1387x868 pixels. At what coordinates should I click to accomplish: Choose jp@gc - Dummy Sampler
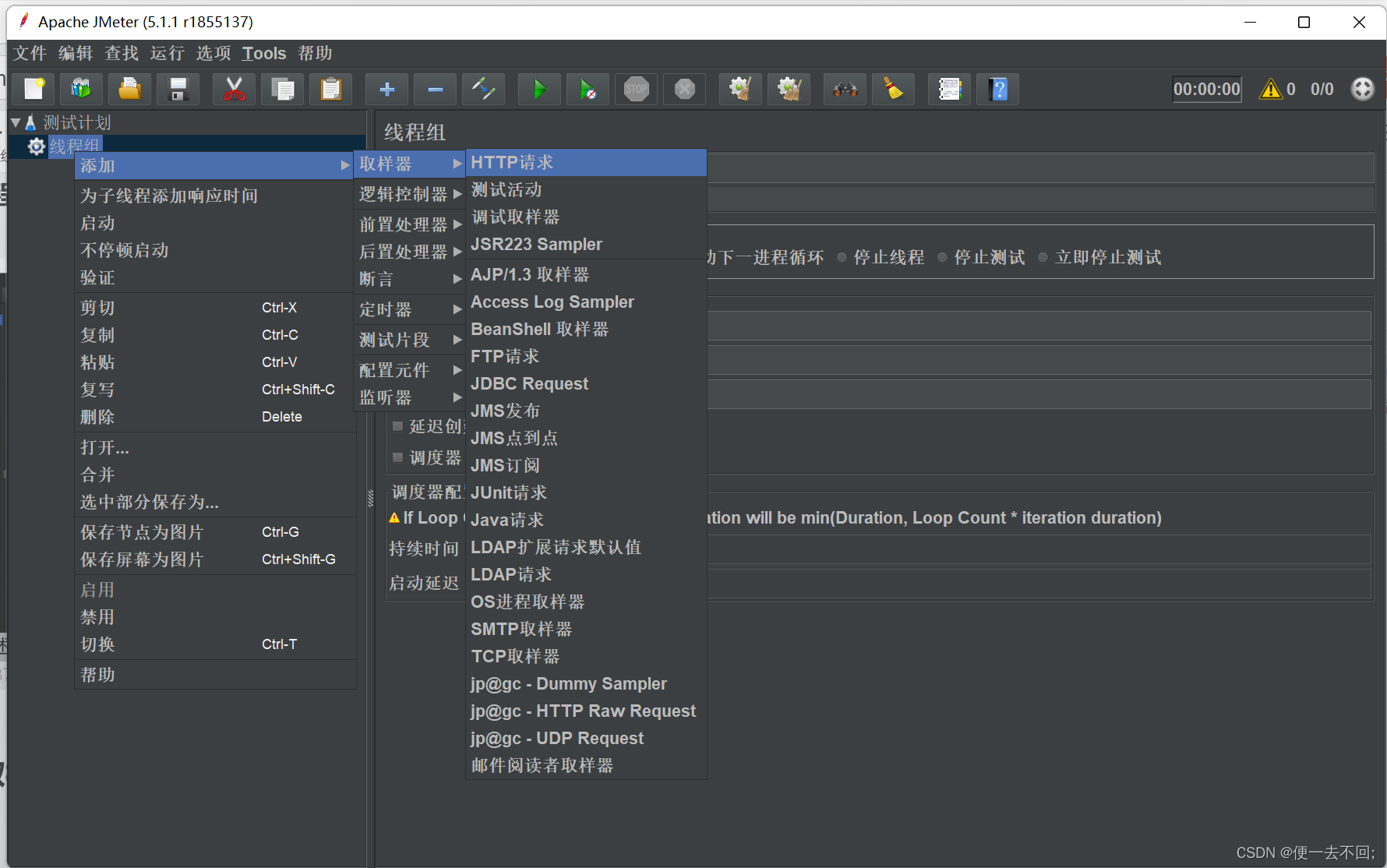pyautogui.click(x=586, y=683)
